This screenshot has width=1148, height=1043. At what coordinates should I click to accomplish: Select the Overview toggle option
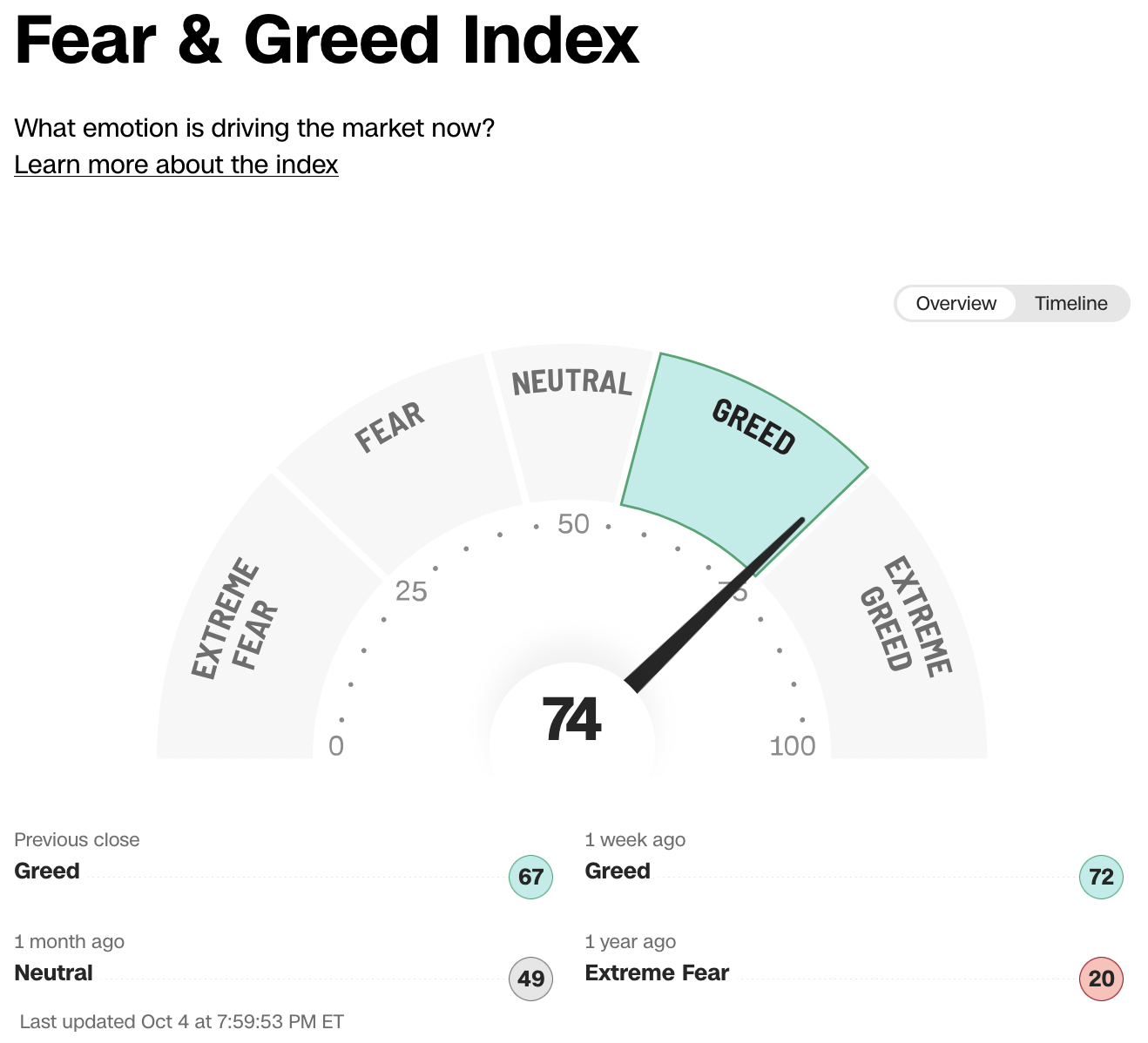coord(956,304)
